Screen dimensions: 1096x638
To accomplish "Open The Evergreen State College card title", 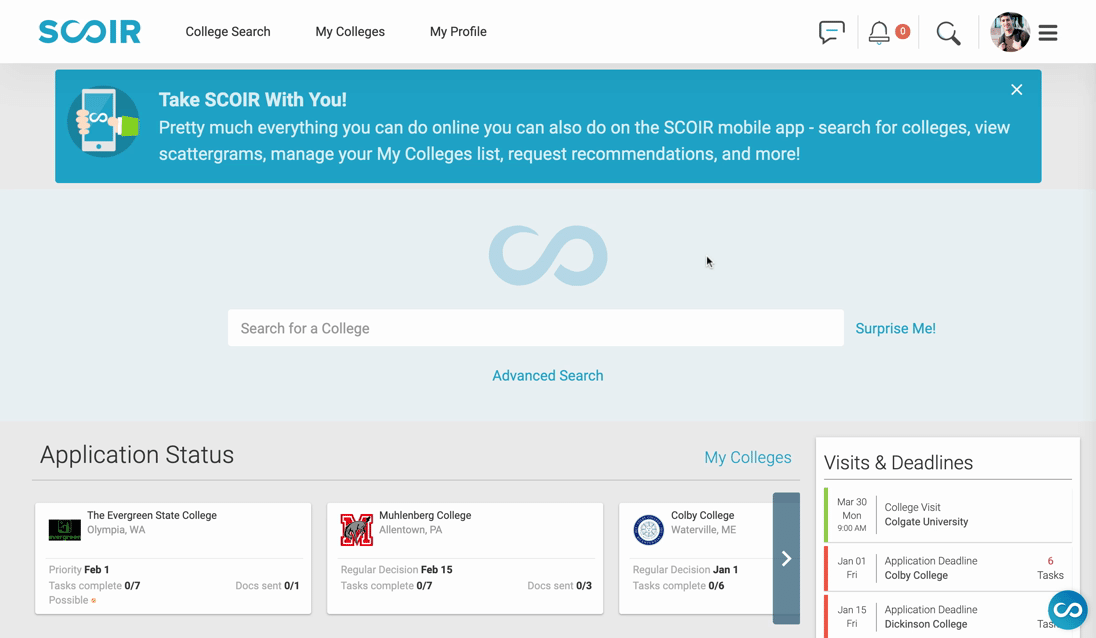I will [152, 515].
